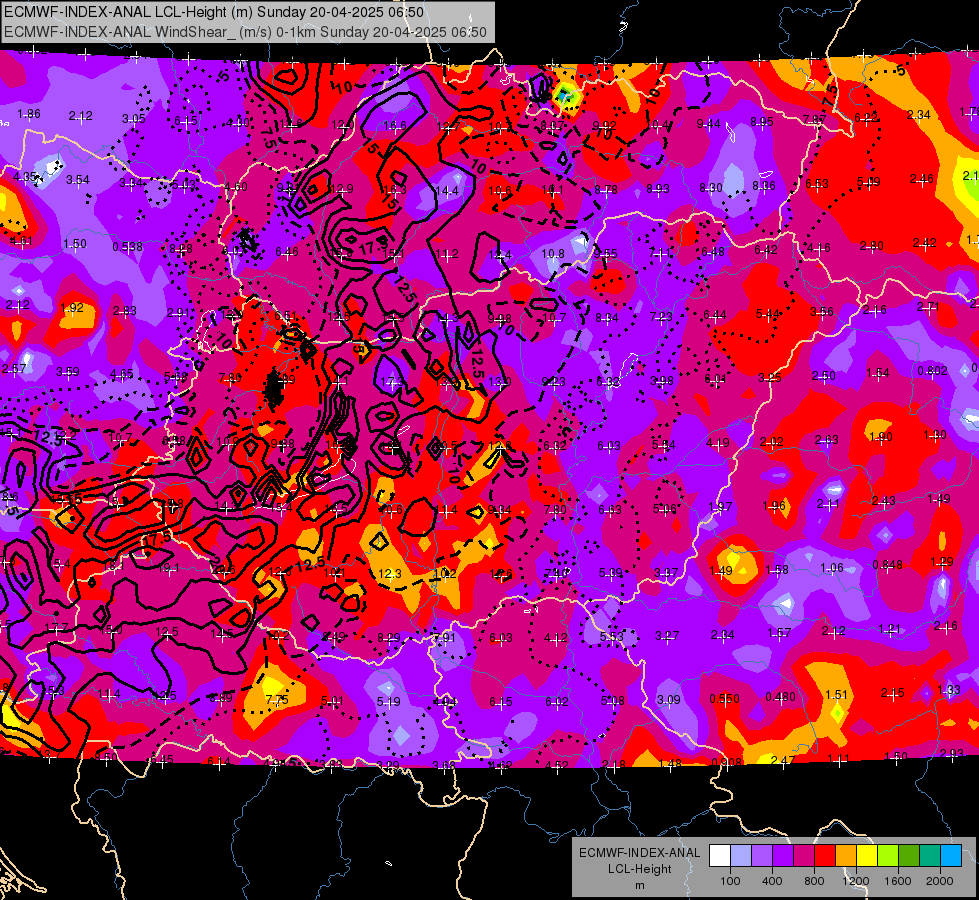Select the dark green legend swatch
The image size is (979, 900).
[x=908, y=855]
